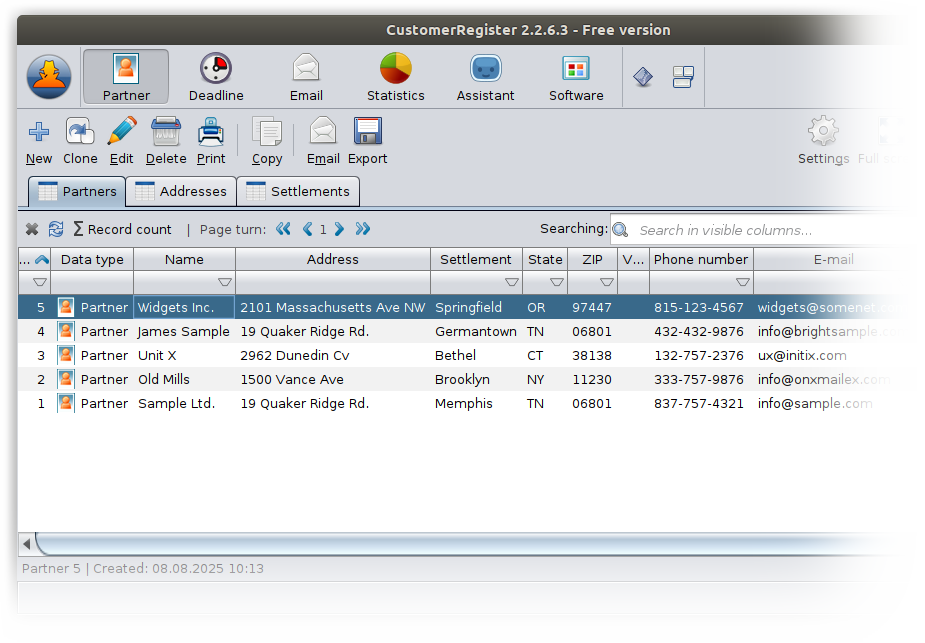Screen dimensions: 925x643
Task: Go to the previous page
Action: point(307,229)
